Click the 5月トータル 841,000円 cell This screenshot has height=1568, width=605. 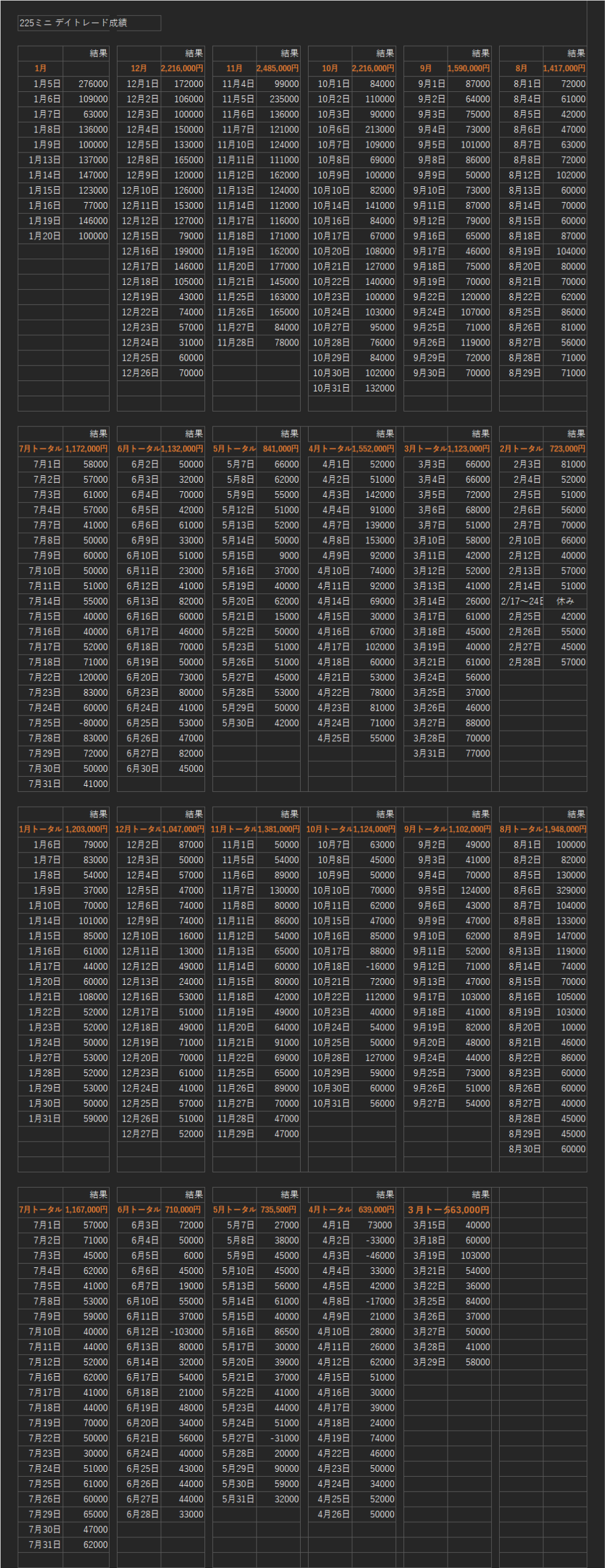278,449
